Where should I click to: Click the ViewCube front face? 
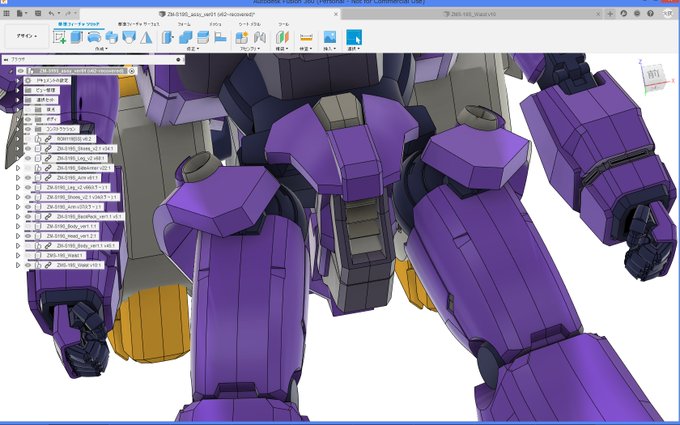[653, 75]
